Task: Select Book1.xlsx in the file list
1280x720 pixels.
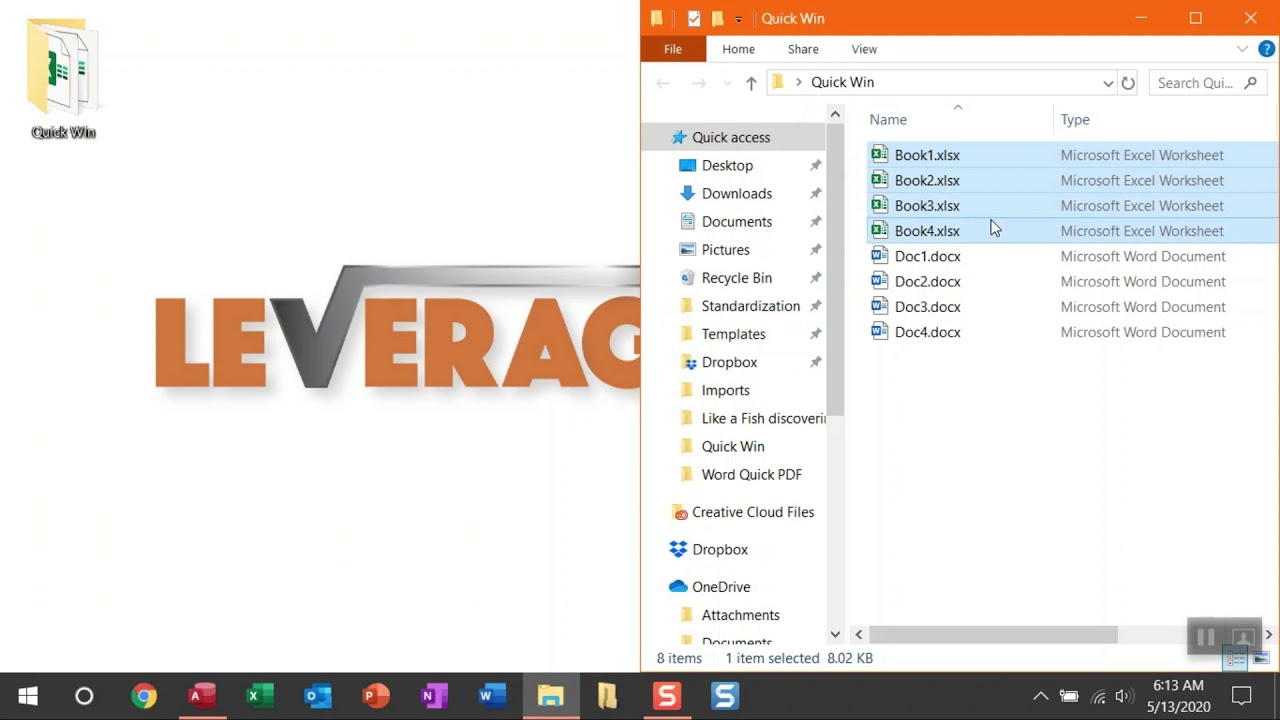Action: pos(927,155)
